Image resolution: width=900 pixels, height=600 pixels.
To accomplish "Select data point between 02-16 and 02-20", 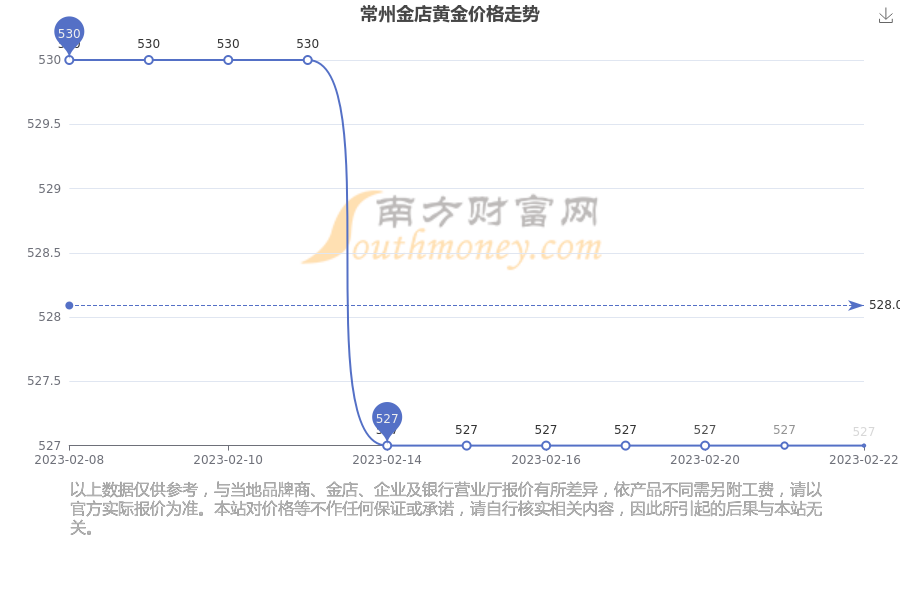I will (x=626, y=446).
